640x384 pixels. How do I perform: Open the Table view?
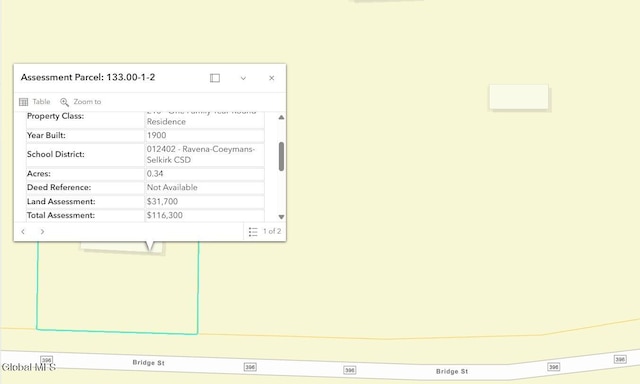35,102
